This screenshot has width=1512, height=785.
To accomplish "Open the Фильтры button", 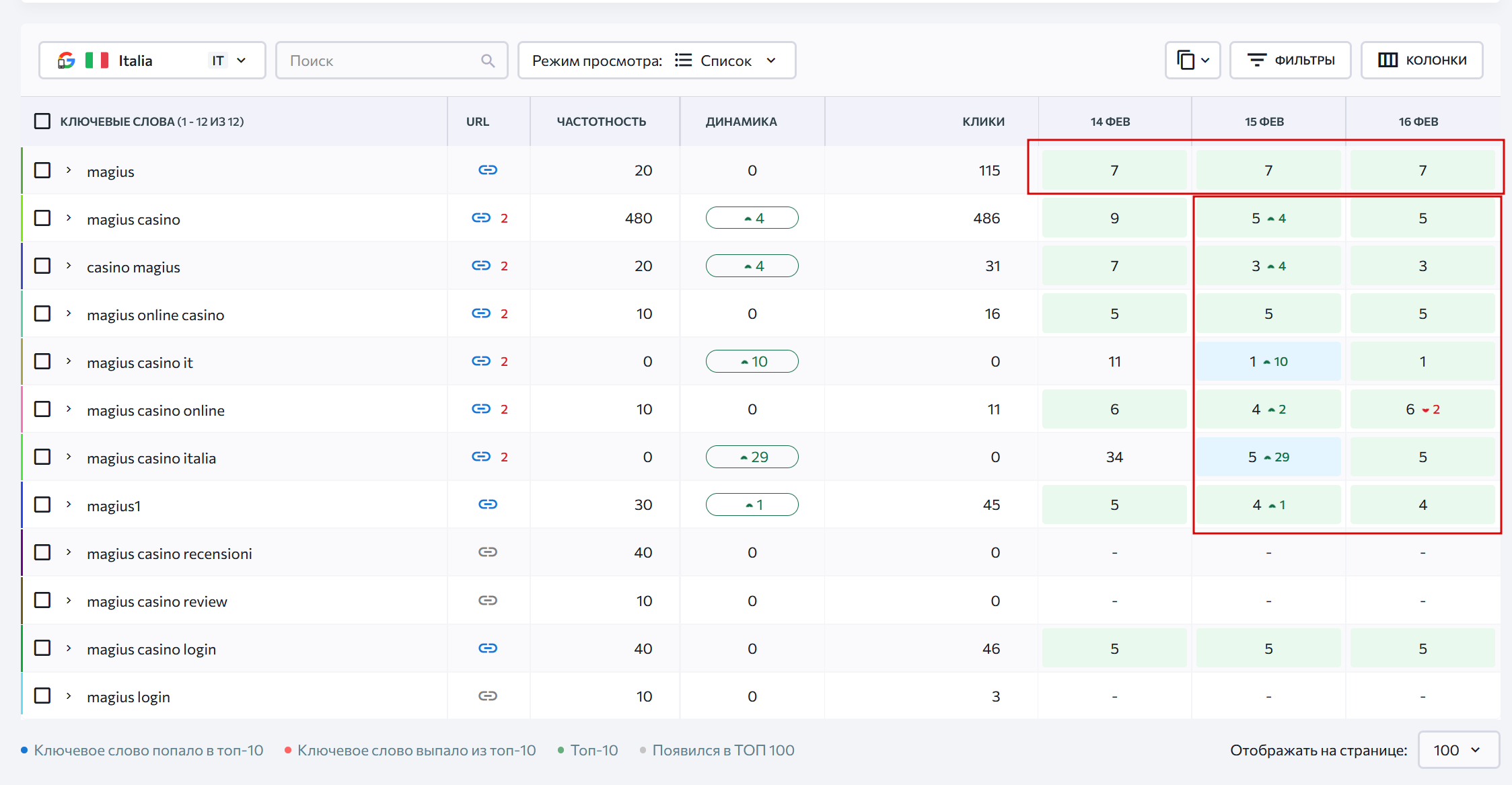I will click(x=1290, y=61).
